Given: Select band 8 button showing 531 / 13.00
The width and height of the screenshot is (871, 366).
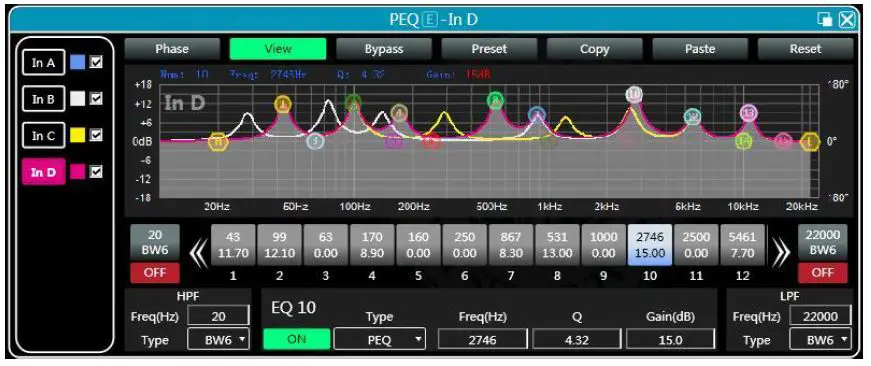Looking at the screenshot, I should 557,245.
